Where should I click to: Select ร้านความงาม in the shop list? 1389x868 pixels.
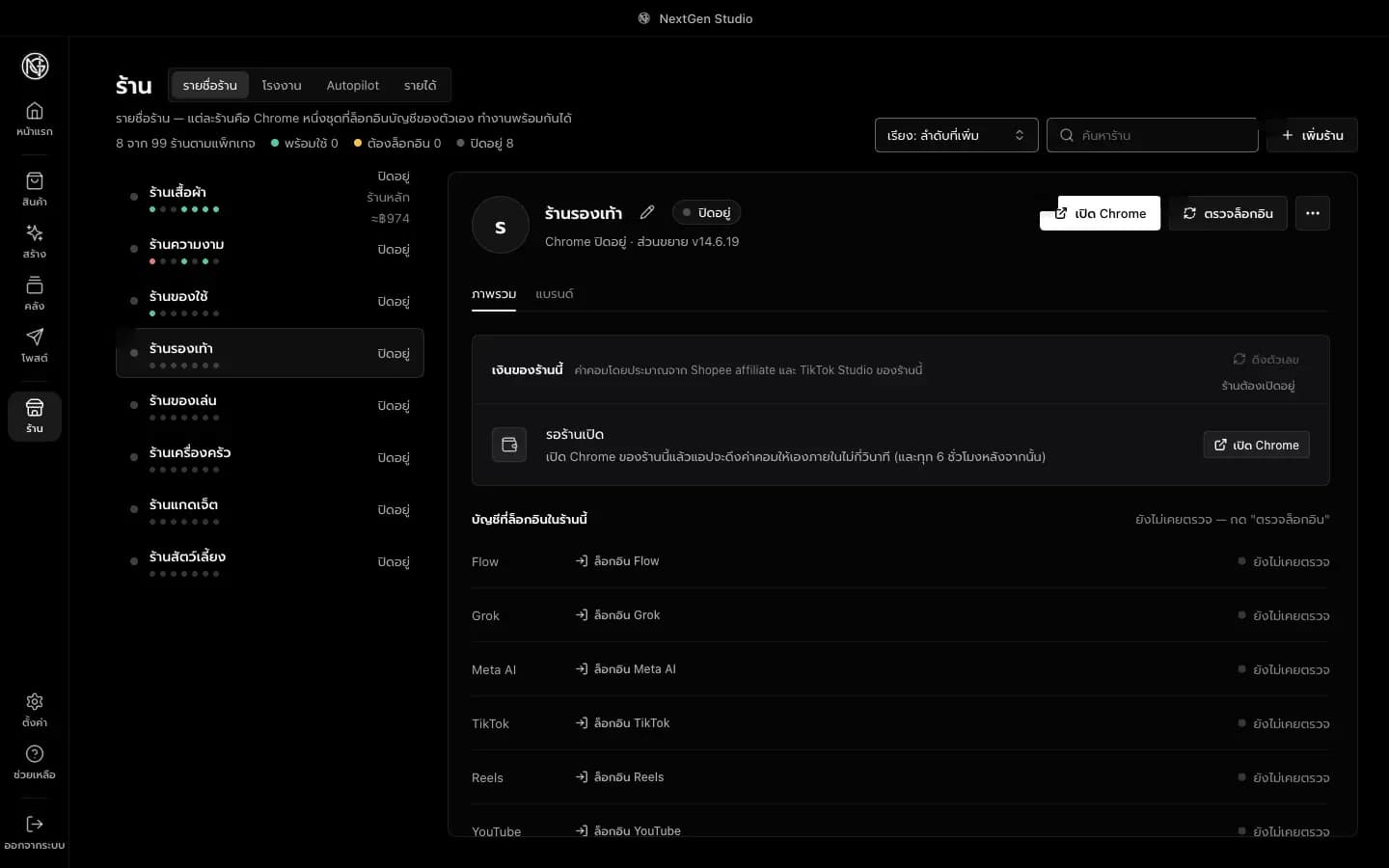point(270,249)
